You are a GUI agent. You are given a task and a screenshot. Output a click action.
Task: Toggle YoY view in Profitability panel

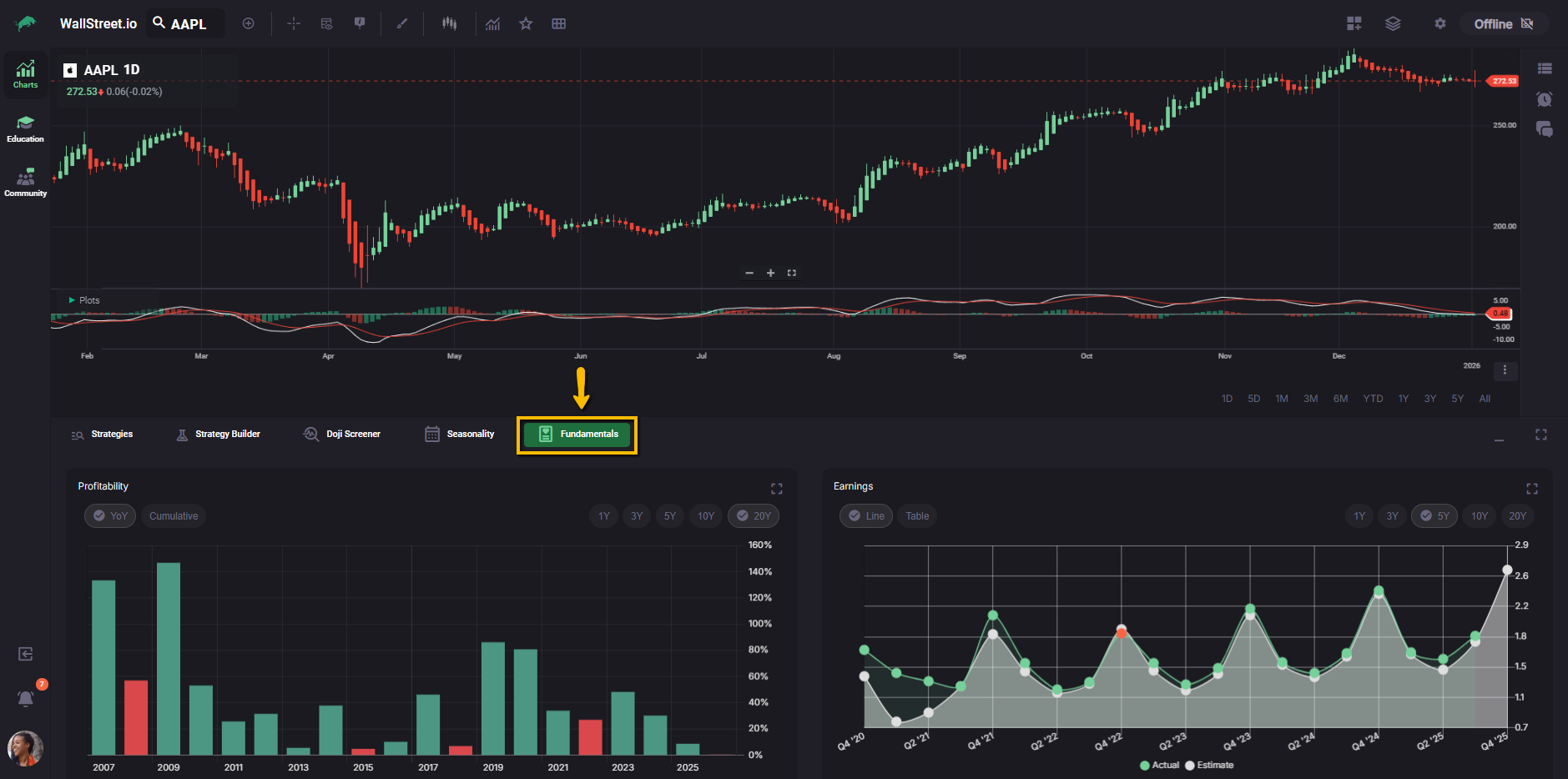pyautogui.click(x=110, y=516)
